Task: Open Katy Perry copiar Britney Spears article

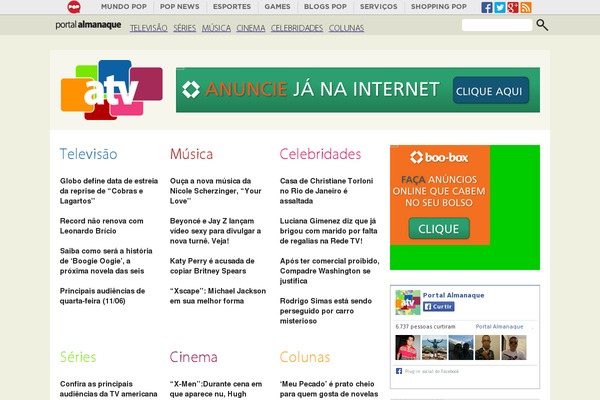Action: click(x=212, y=266)
